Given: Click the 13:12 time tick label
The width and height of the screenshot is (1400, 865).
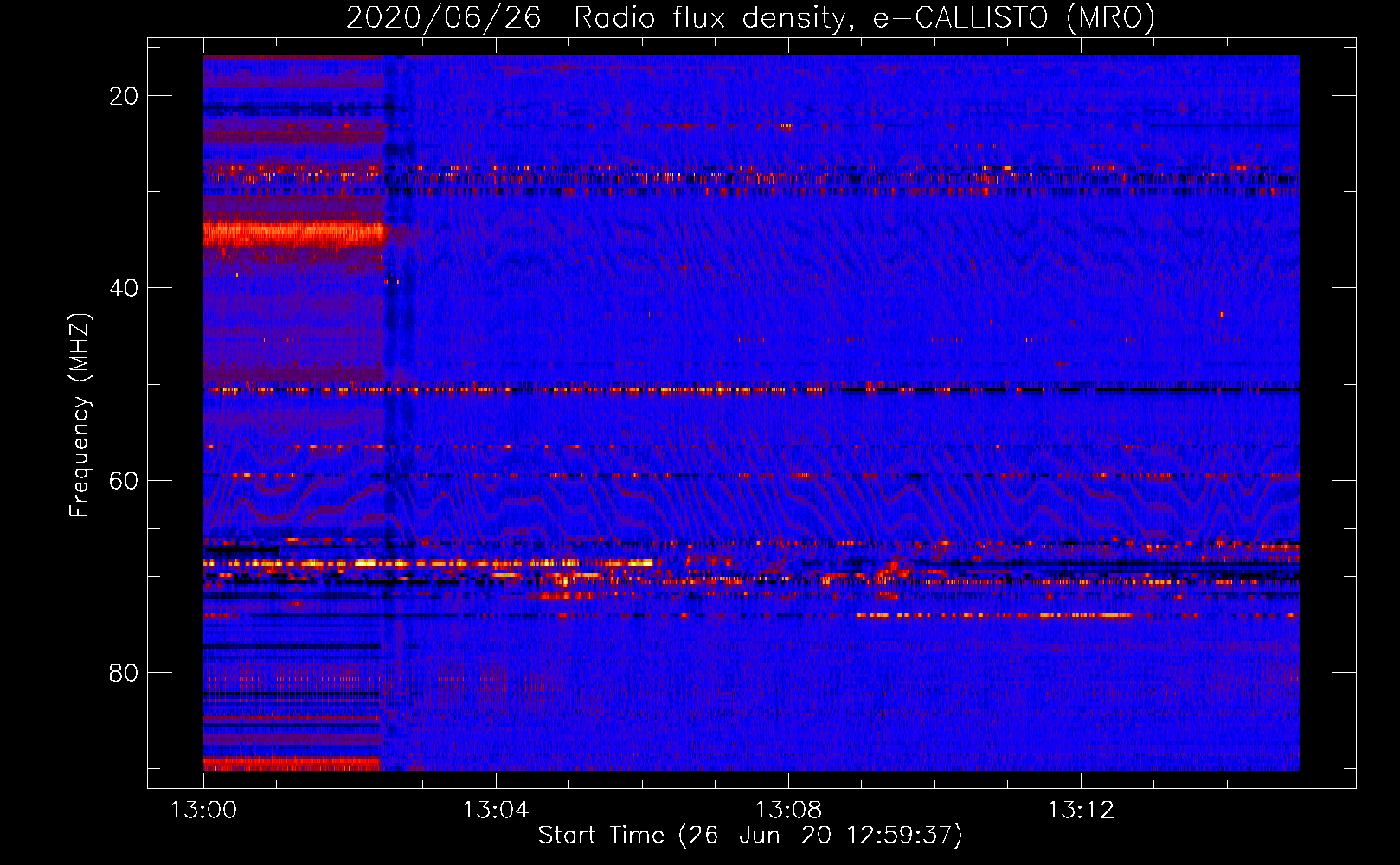Looking at the screenshot, I should click(x=1081, y=811).
